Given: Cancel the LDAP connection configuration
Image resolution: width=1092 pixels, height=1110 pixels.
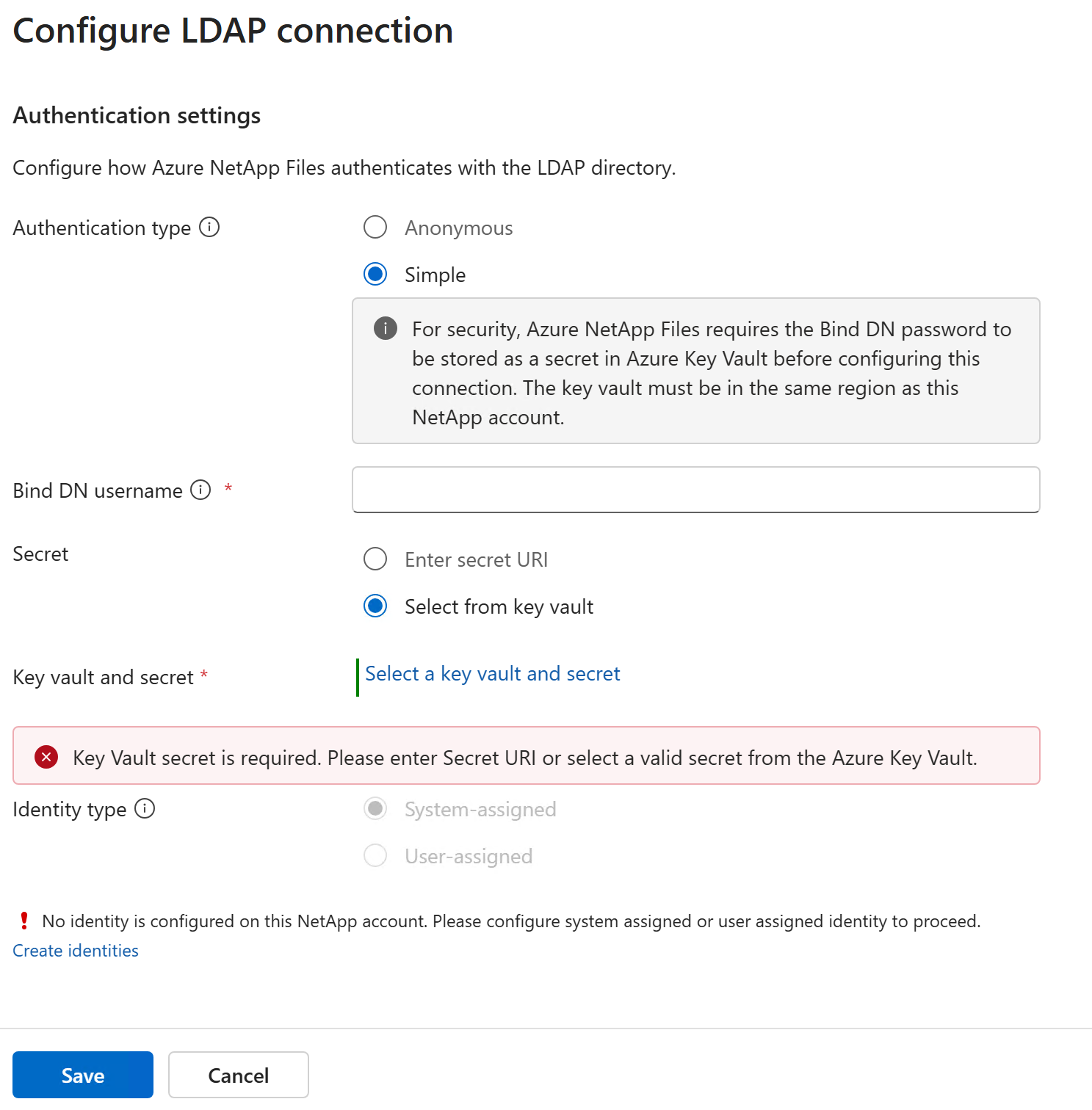Looking at the screenshot, I should (239, 1075).
